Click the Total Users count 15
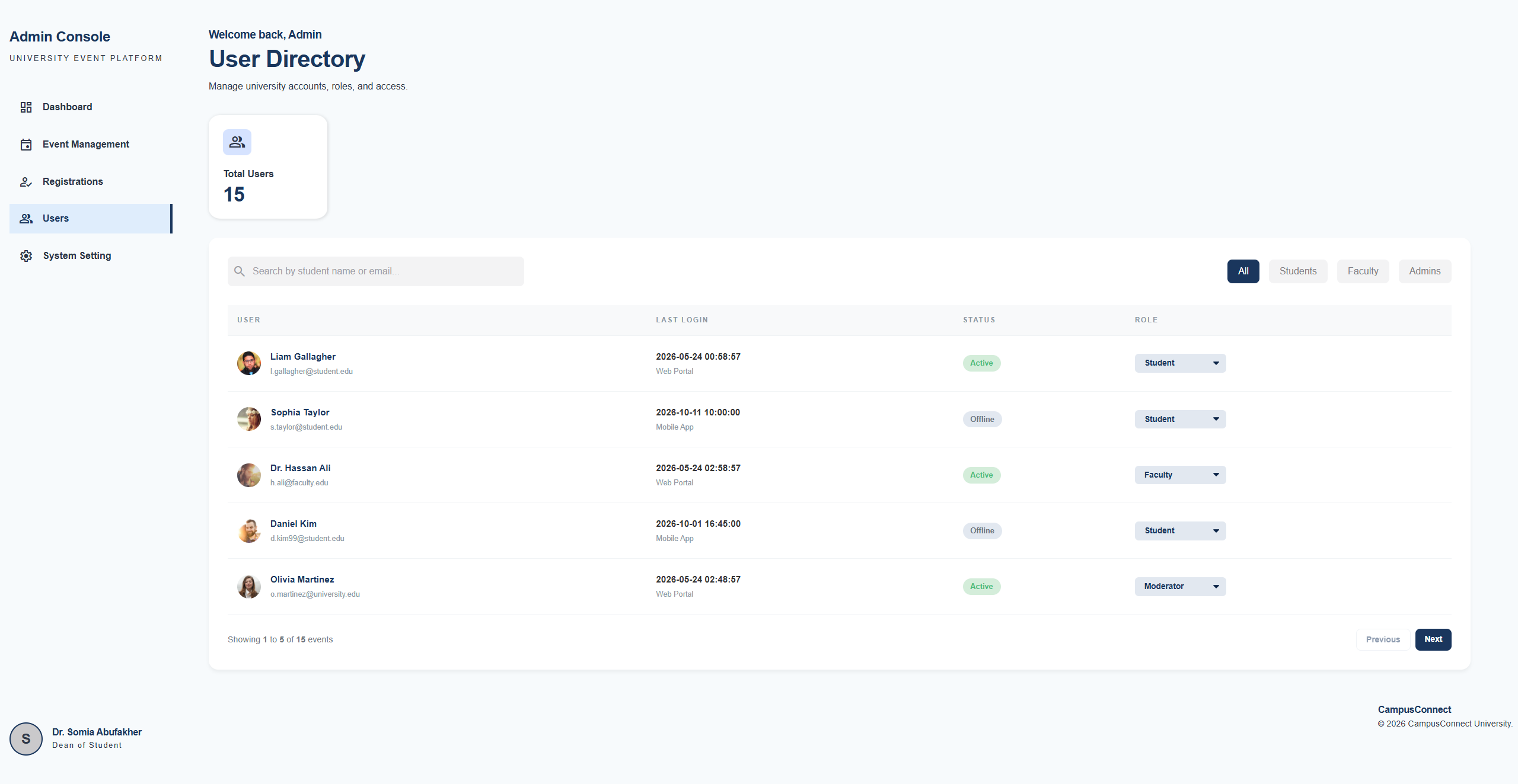1518x784 pixels. 234,194
